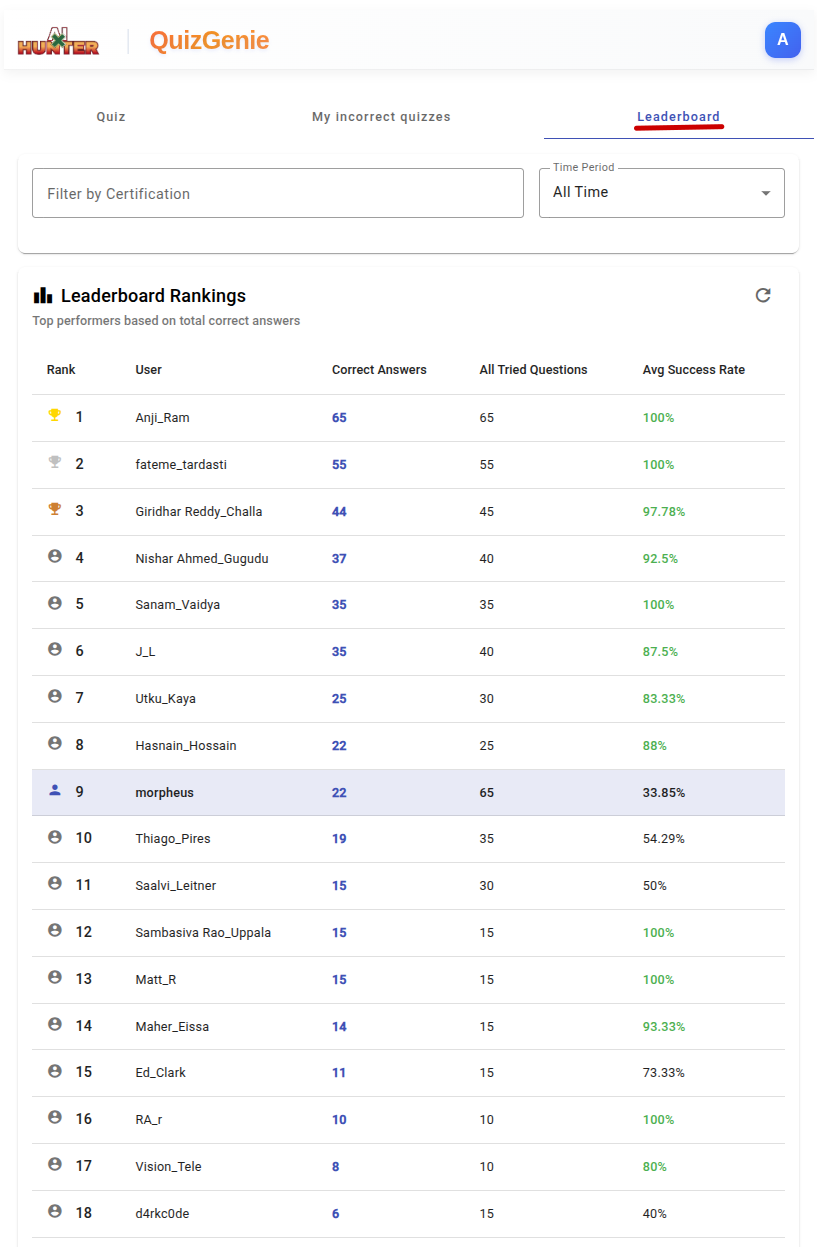Focus the Filter by Certification field
This screenshot has height=1247, width=817.
(278, 193)
